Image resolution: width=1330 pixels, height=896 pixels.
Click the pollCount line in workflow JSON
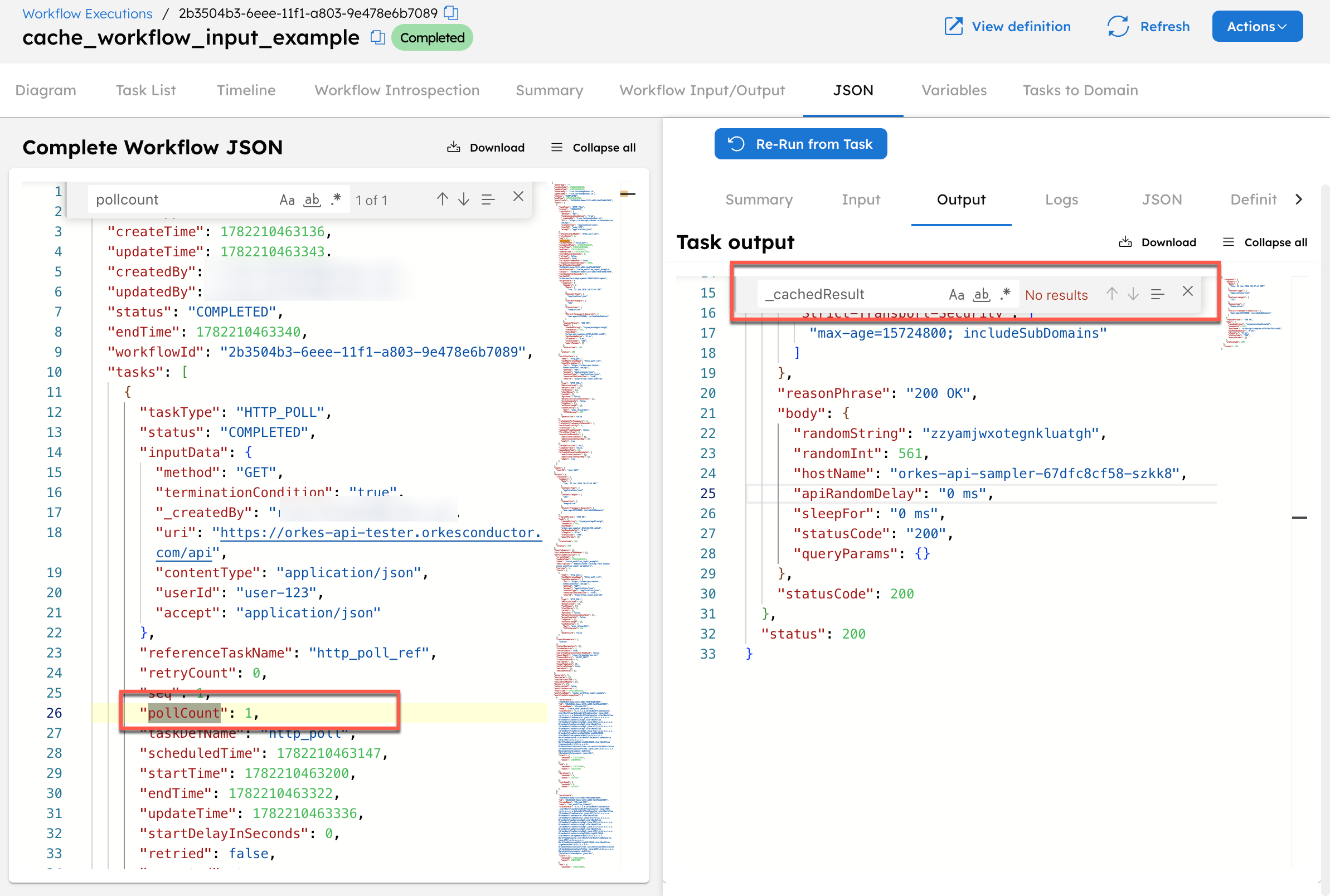click(x=319, y=713)
